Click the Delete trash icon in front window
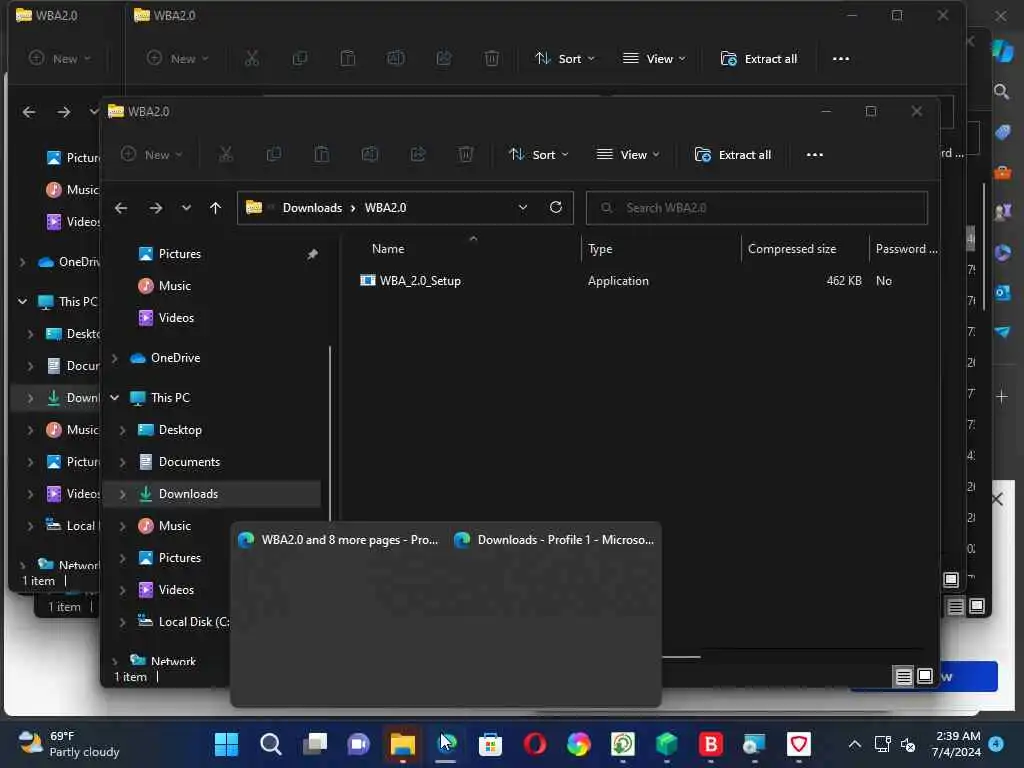Screen dimensions: 1024x768 (466, 155)
